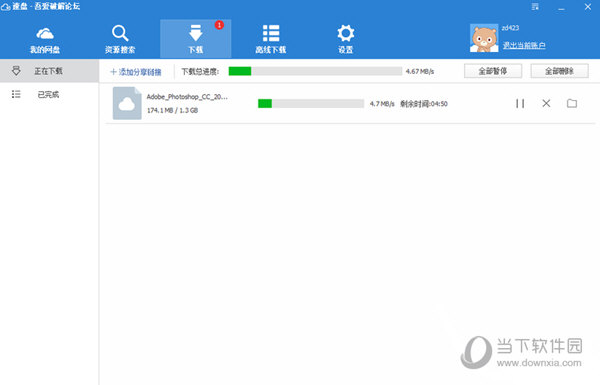Screen dimensions: 600x385
Task: Click the Adobe_Photoshop_CC_20... file name
Action: click(x=187, y=97)
